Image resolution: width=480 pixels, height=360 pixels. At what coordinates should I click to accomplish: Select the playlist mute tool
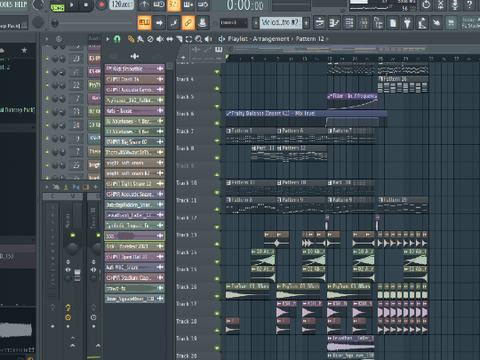point(160,39)
